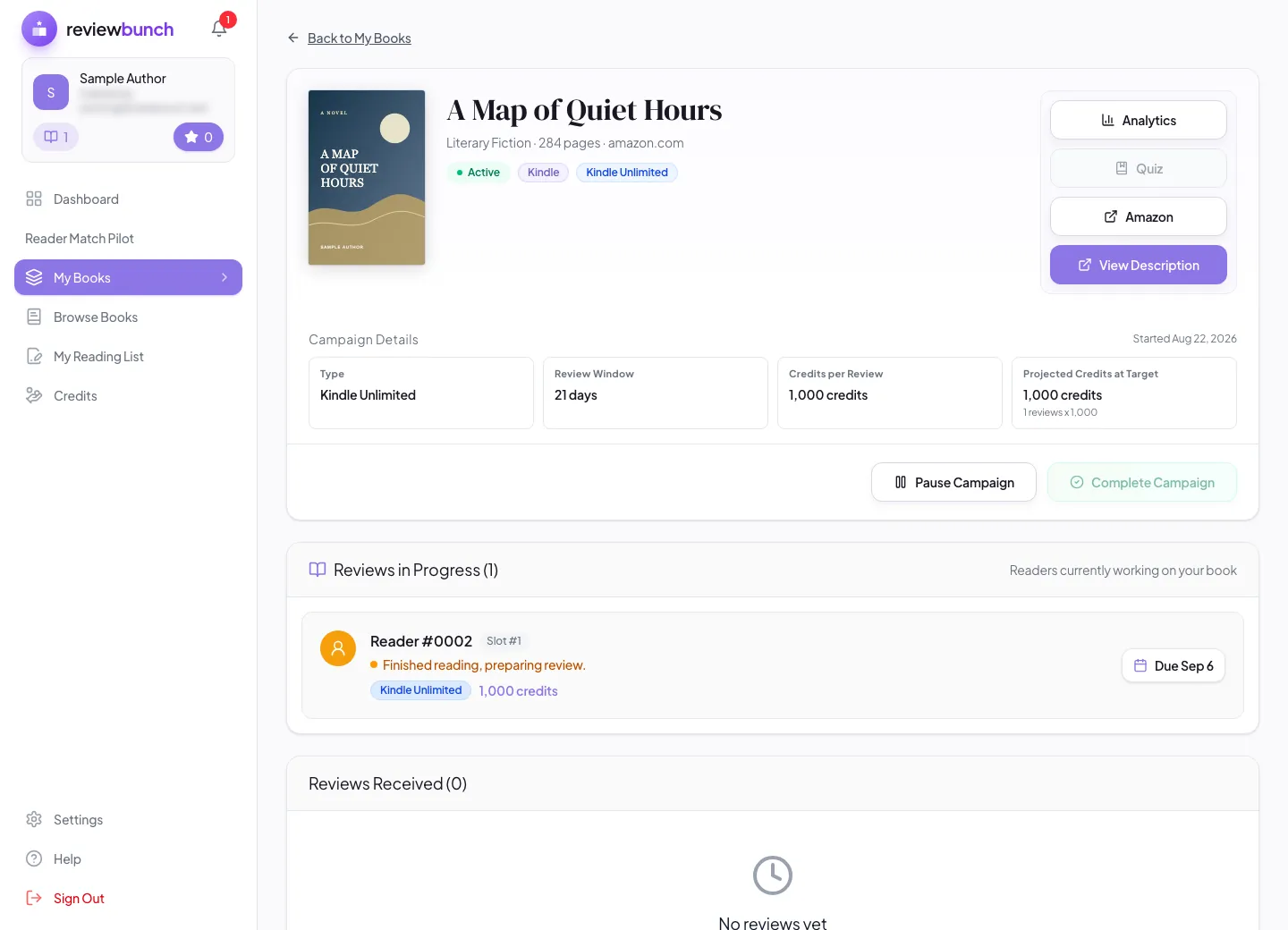1288x930 pixels.
Task: Click the Sign Out link
Action: [128, 898]
